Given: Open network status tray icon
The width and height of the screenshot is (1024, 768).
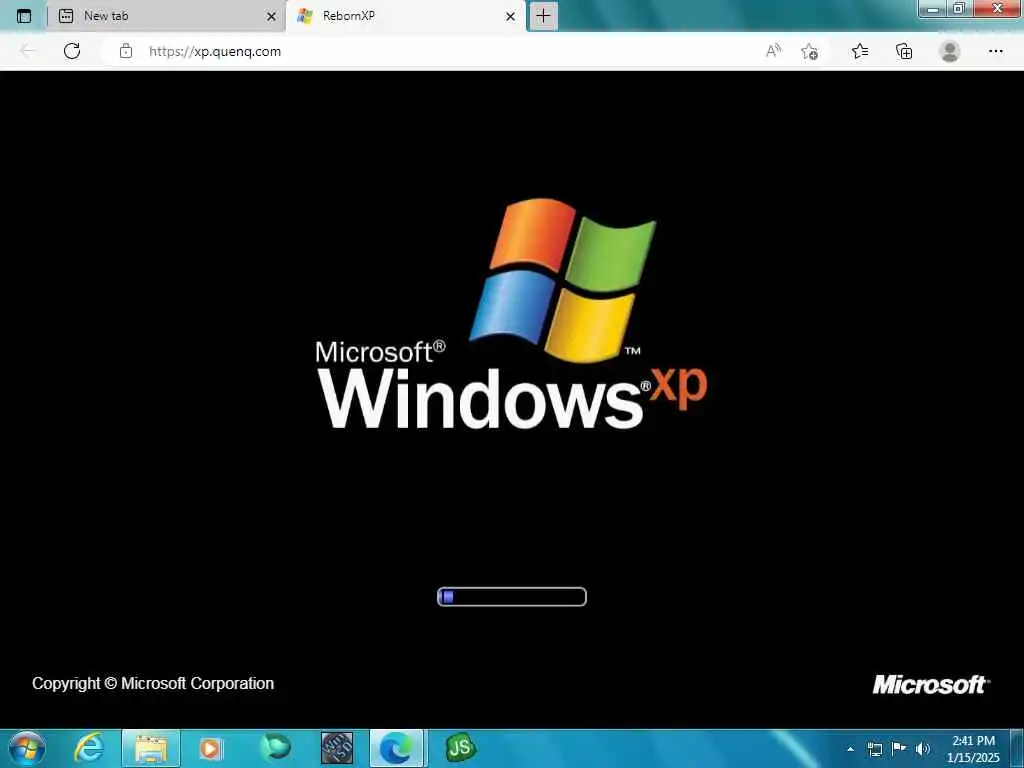Looking at the screenshot, I should click(875, 749).
